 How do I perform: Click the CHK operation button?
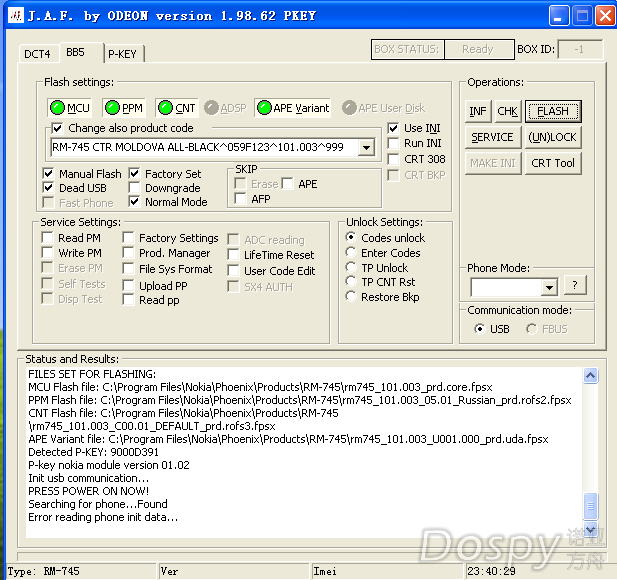point(507,111)
